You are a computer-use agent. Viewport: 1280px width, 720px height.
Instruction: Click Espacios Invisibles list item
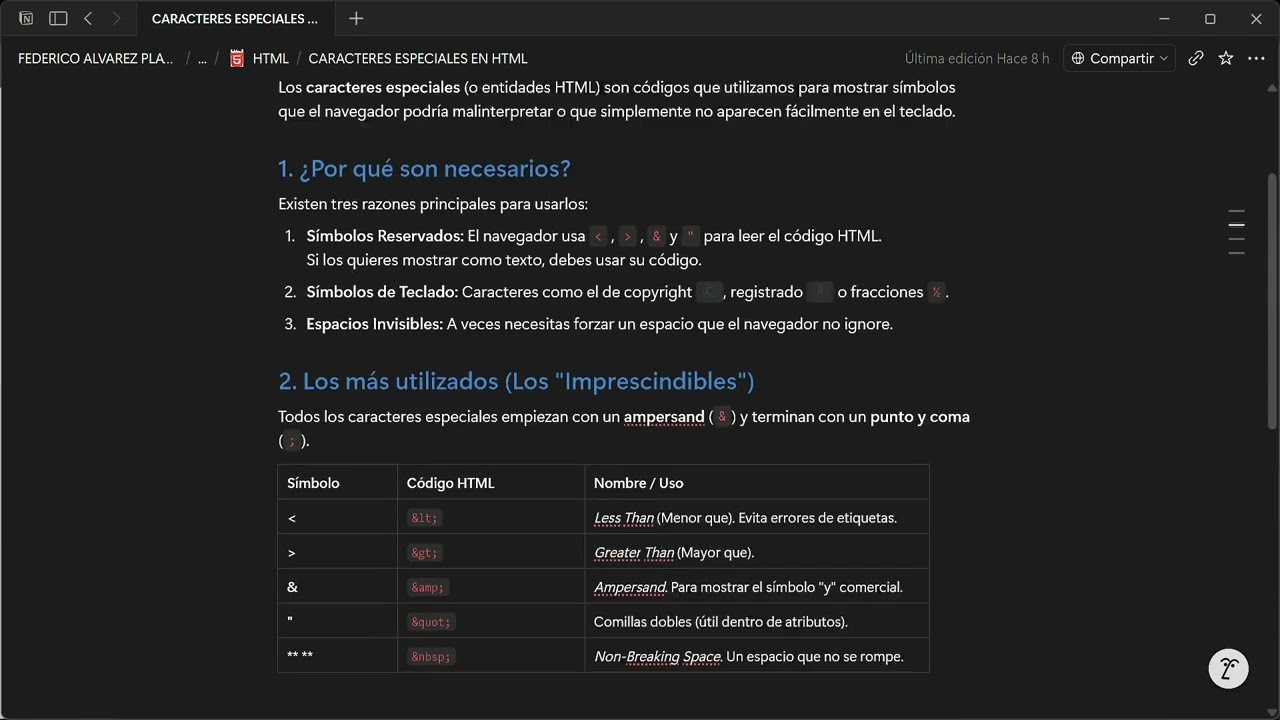tap(599, 324)
